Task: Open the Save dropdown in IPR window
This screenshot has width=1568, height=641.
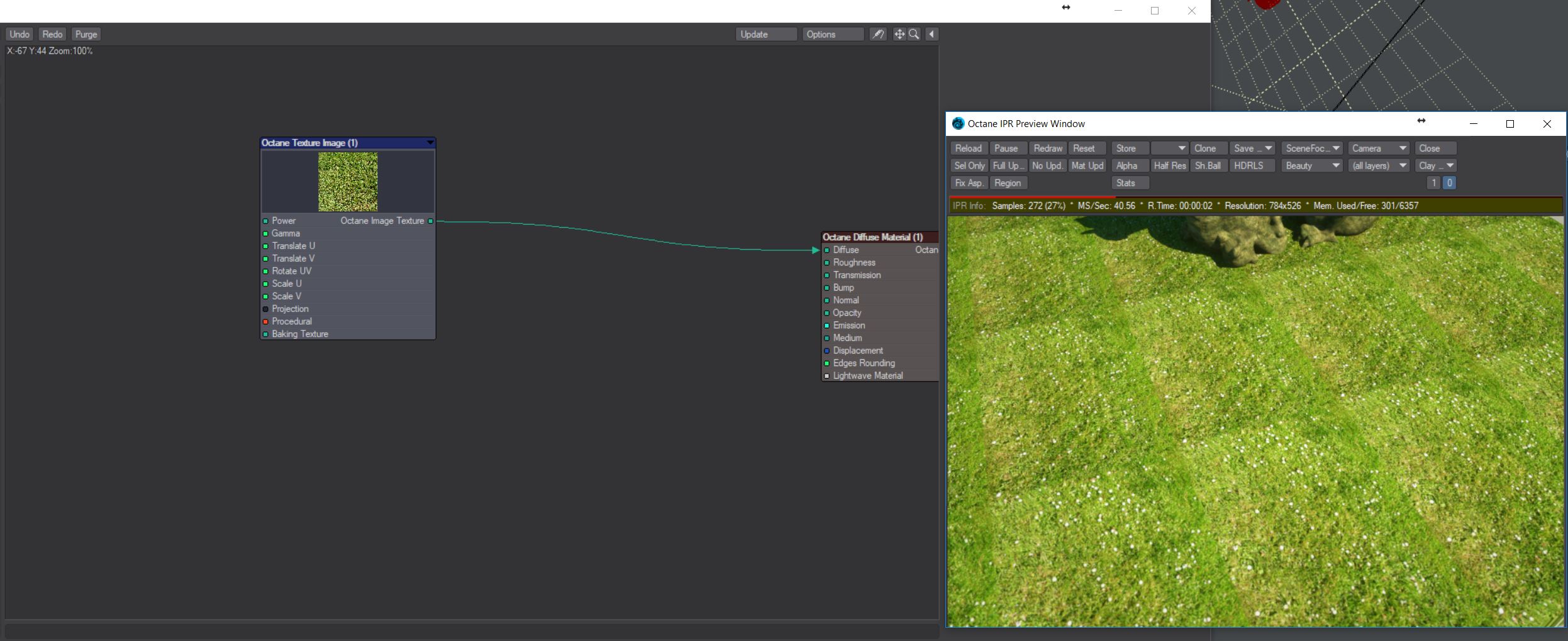Action: 1252,148
